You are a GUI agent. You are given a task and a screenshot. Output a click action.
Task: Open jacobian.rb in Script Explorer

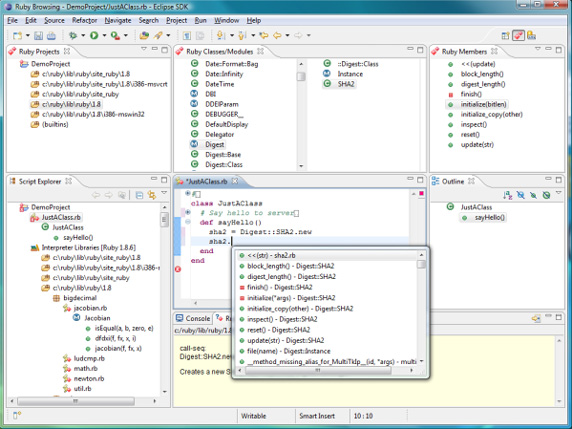click(x=90, y=308)
